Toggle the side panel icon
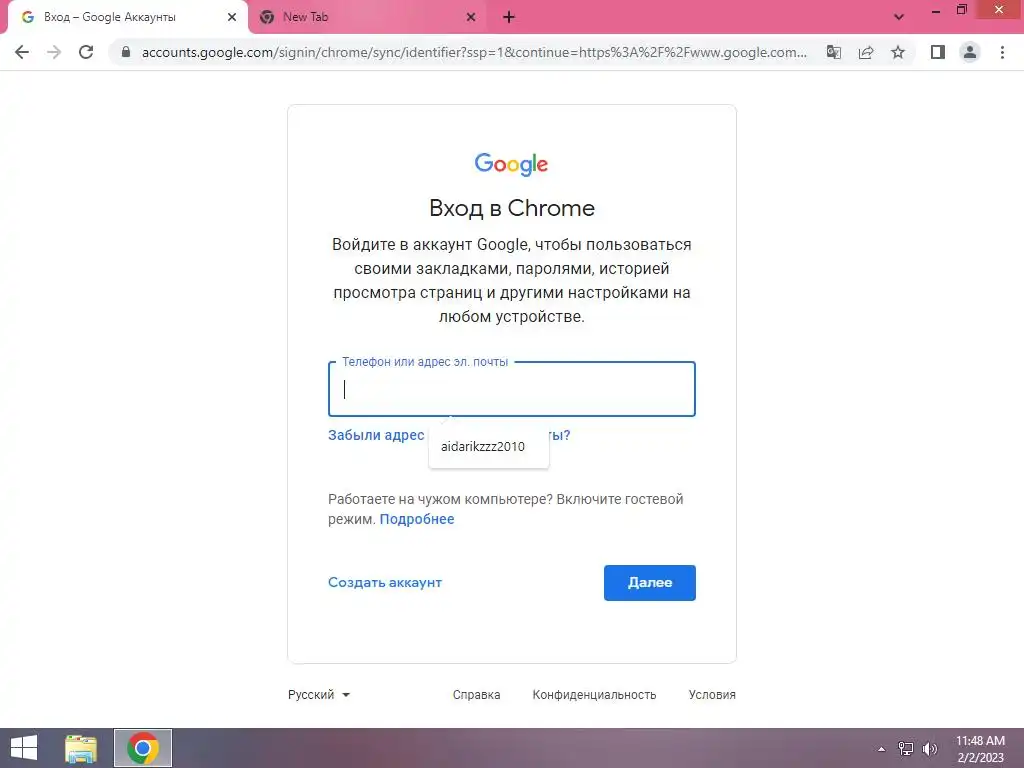 click(x=938, y=52)
